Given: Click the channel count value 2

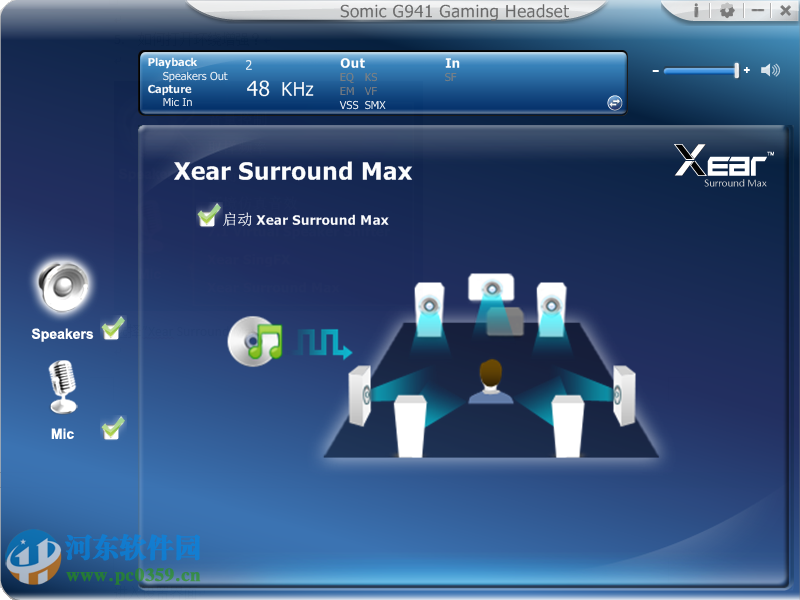Looking at the screenshot, I should (x=248, y=65).
